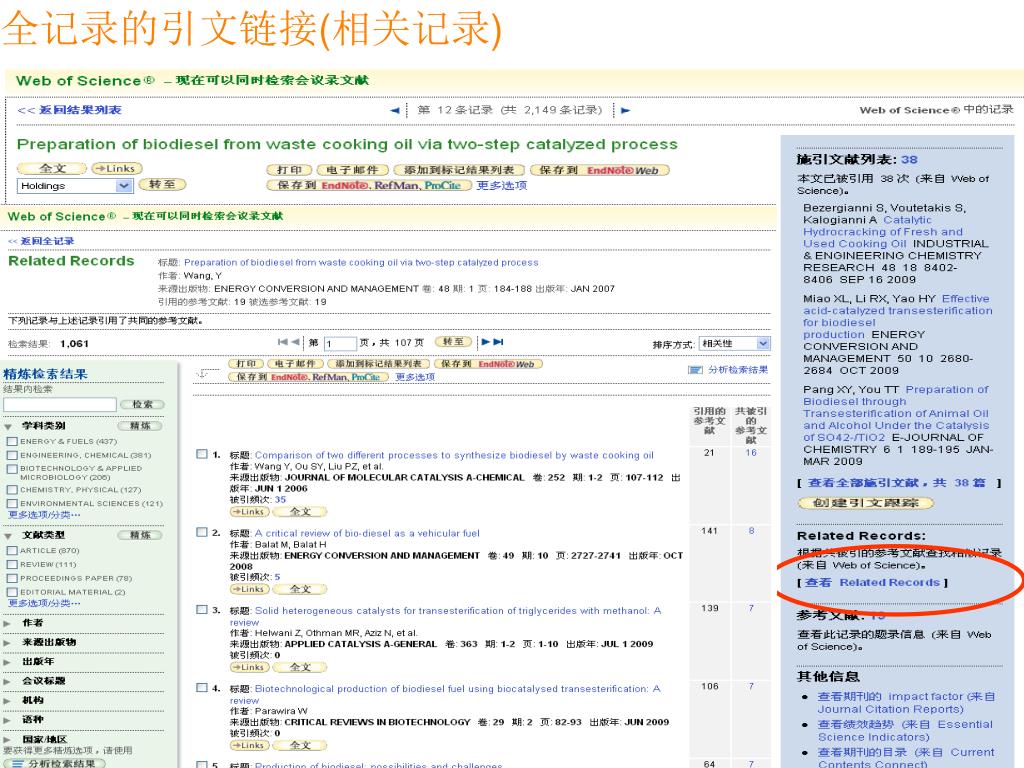Viewport: 1024px width, 768px height.
Task: Open Links button for record 3
Action: [249, 667]
